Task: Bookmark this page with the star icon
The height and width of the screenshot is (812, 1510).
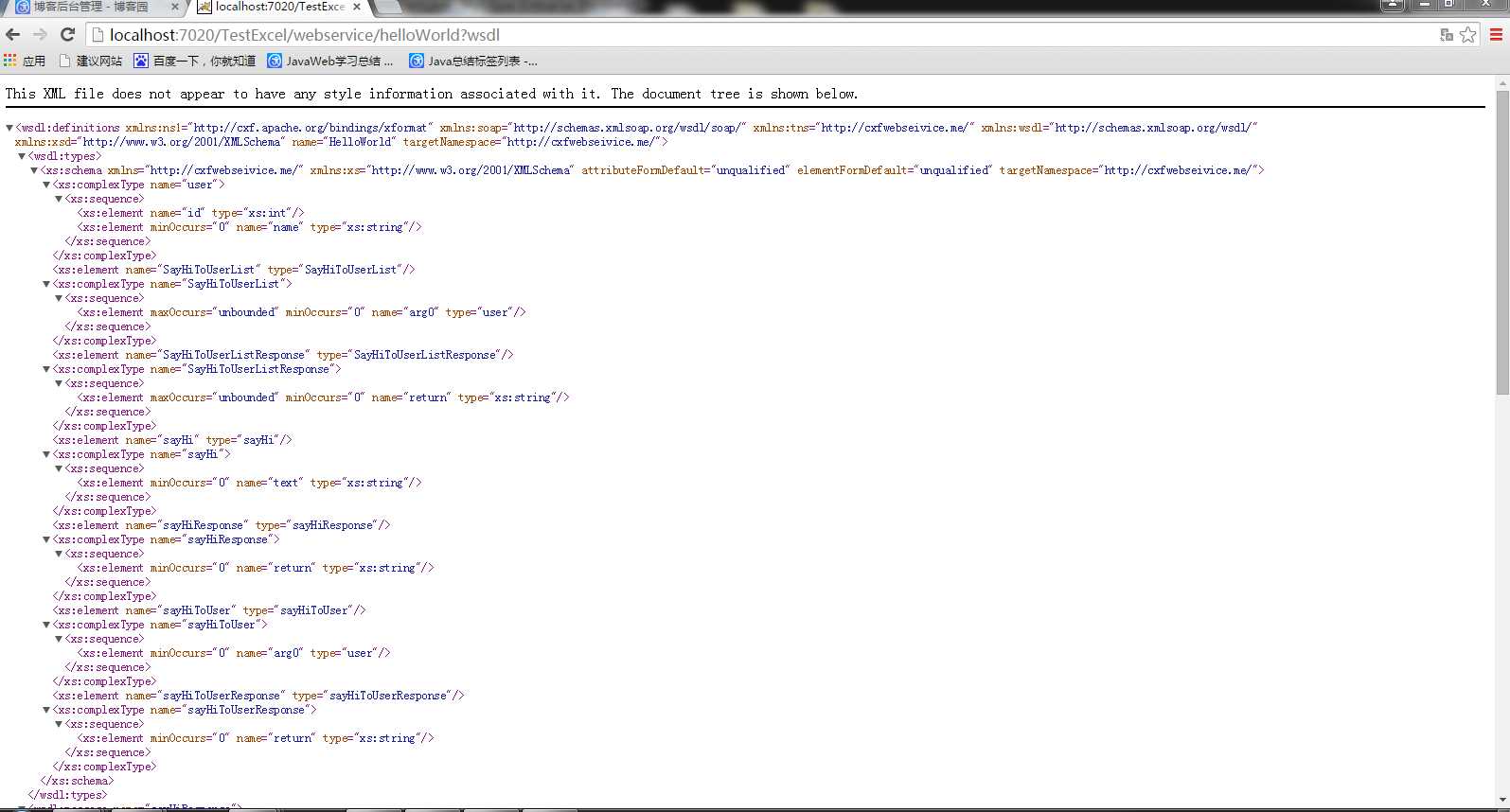Action: (1468, 35)
